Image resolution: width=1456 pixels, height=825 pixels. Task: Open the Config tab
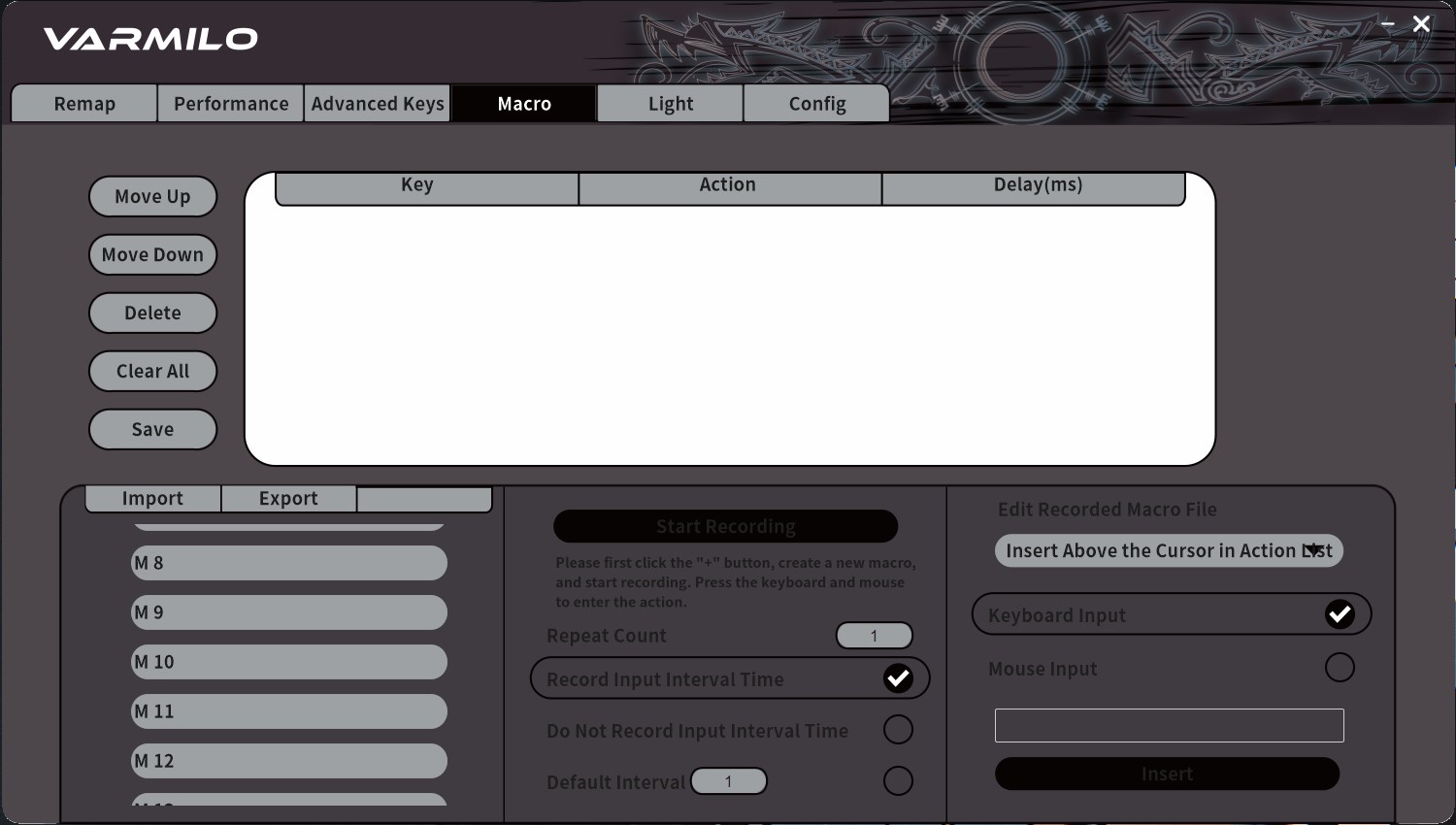pyautogui.click(x=817, y=104)
